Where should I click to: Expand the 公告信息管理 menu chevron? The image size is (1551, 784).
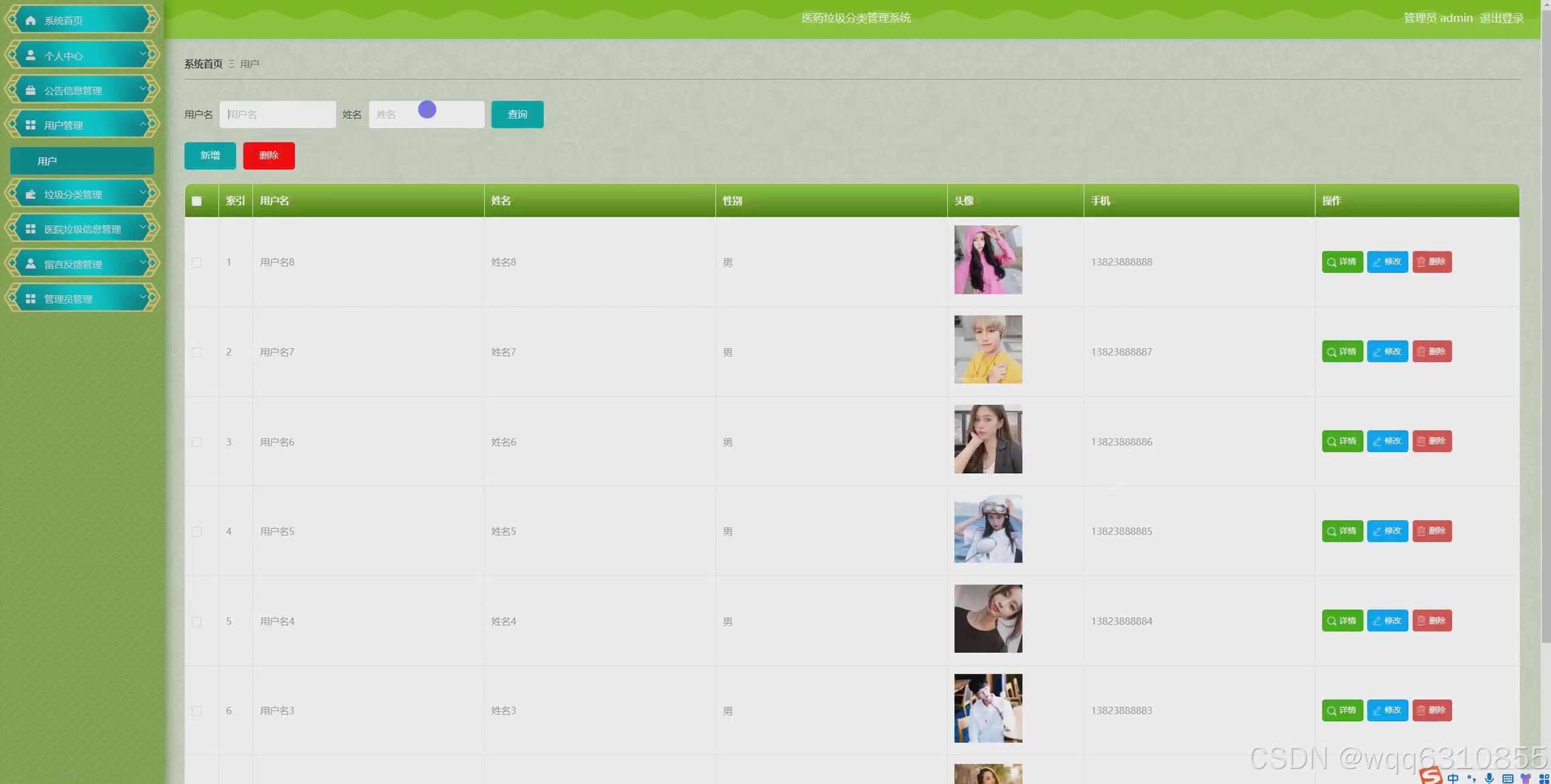[143, 89]
